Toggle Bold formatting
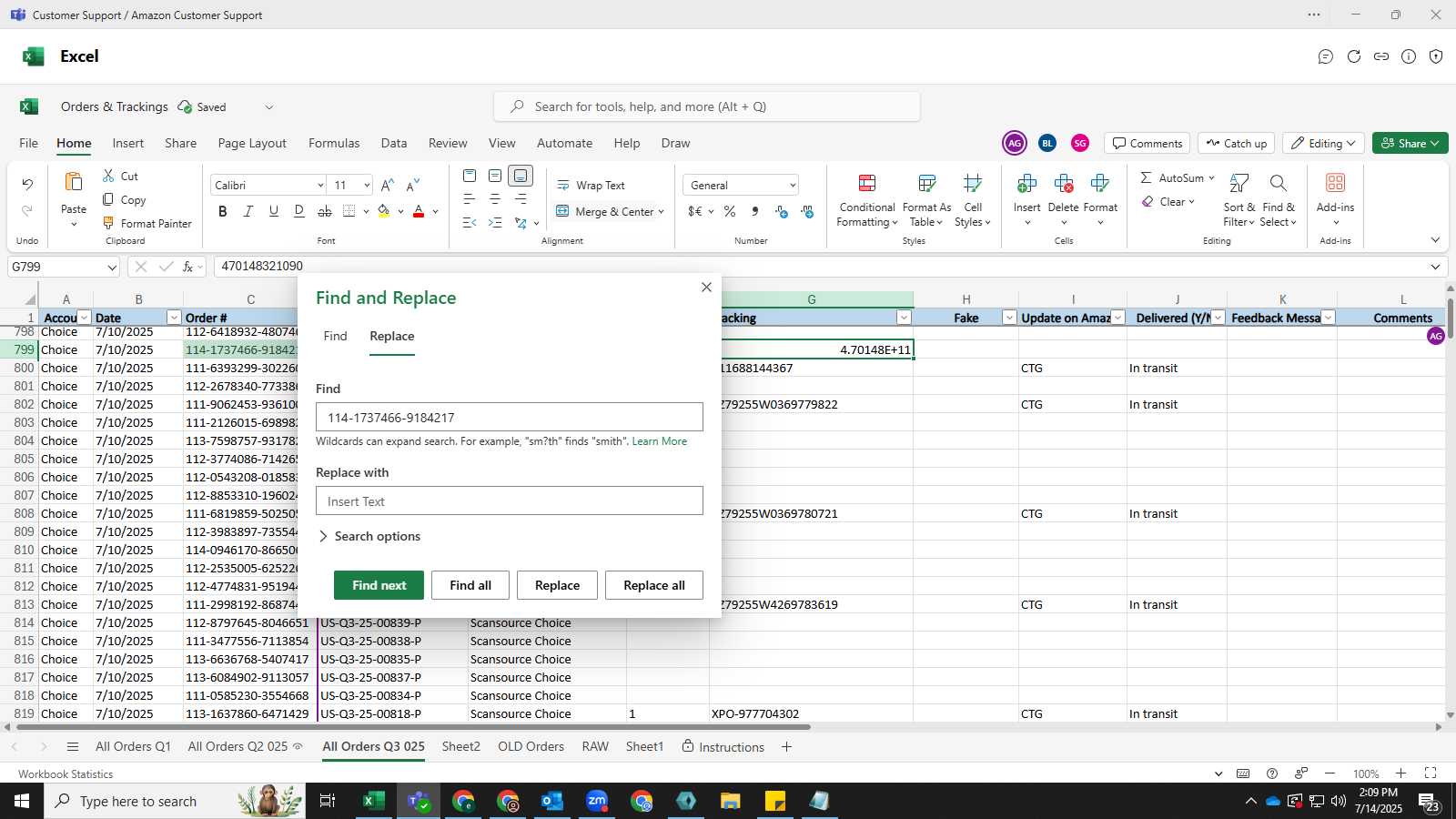Screen dimensions: 1456x819 point(223,211)
